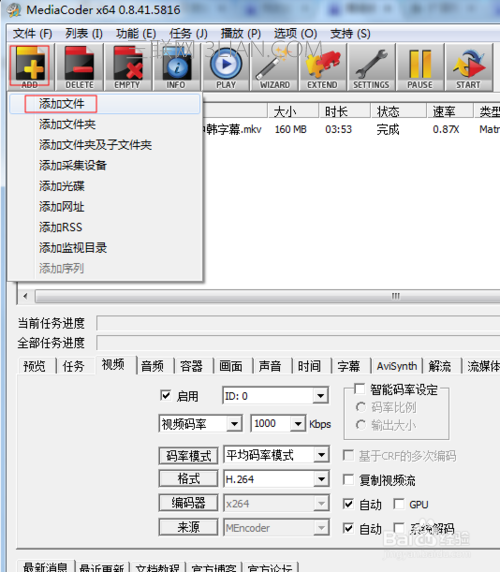Open the EXTEND puzzle icon

(x=323, y=67)
